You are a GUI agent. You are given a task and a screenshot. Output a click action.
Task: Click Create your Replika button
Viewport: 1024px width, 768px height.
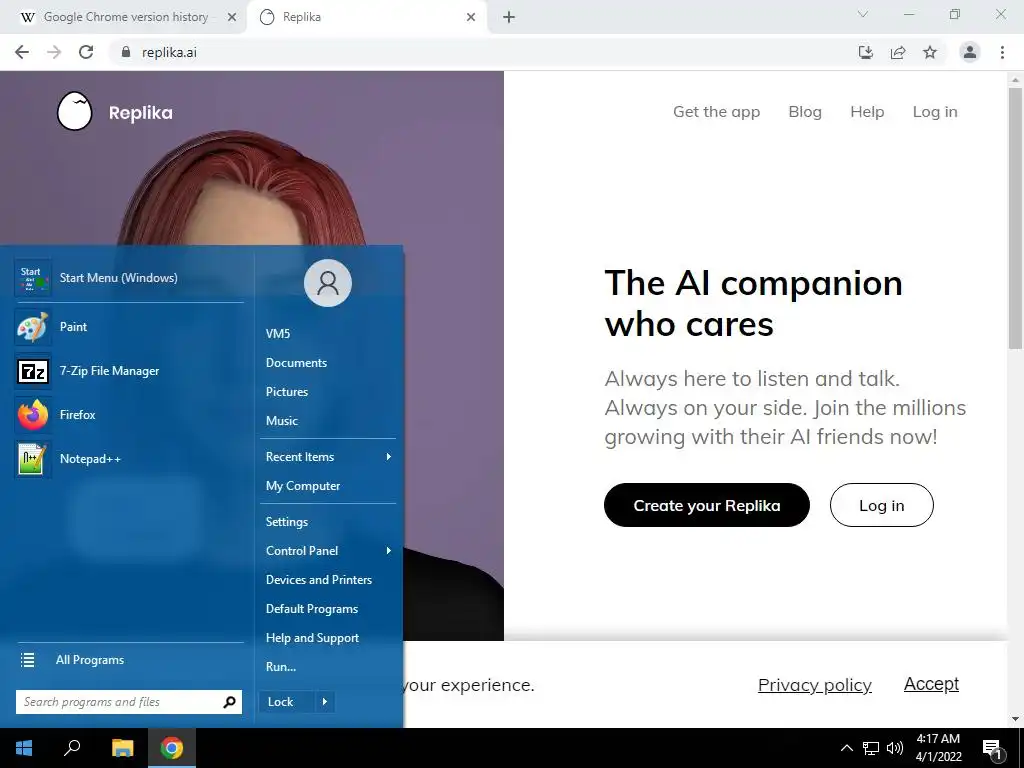[x=707, y=505]
